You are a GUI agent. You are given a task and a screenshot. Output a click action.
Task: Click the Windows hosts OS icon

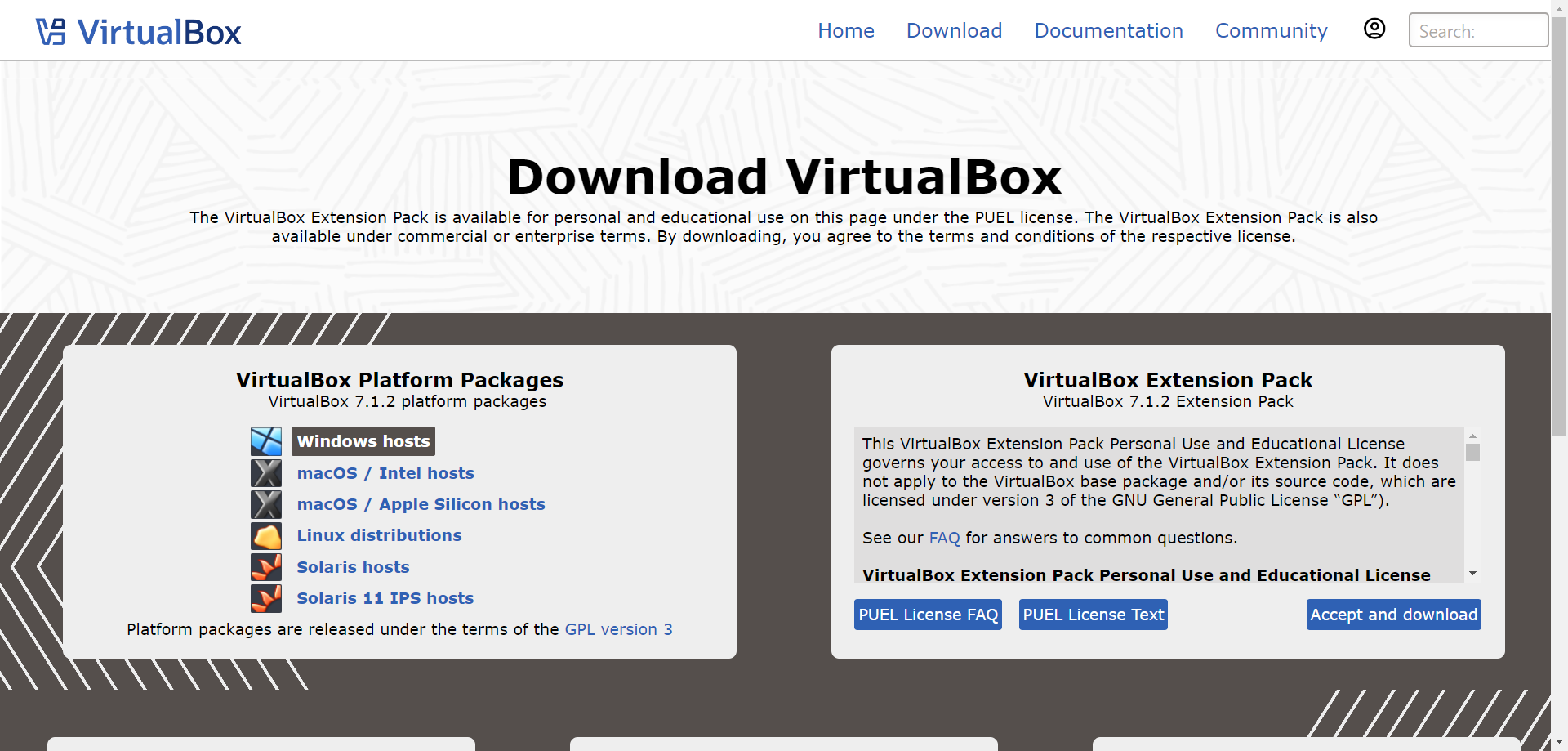tap(266, 441)
